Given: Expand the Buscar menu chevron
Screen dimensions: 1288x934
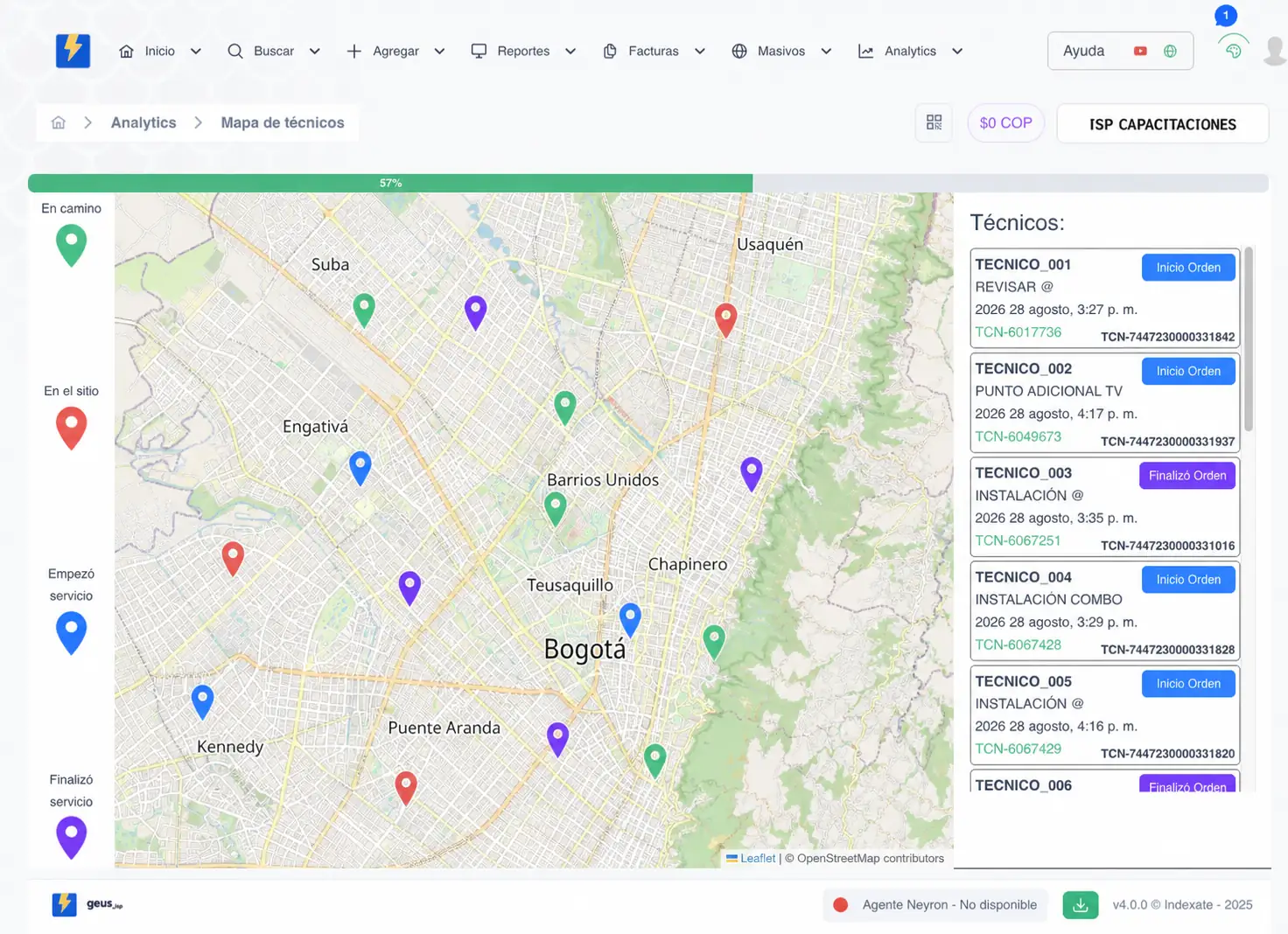Looking at the screenshot, I should (x=315, y=52).
